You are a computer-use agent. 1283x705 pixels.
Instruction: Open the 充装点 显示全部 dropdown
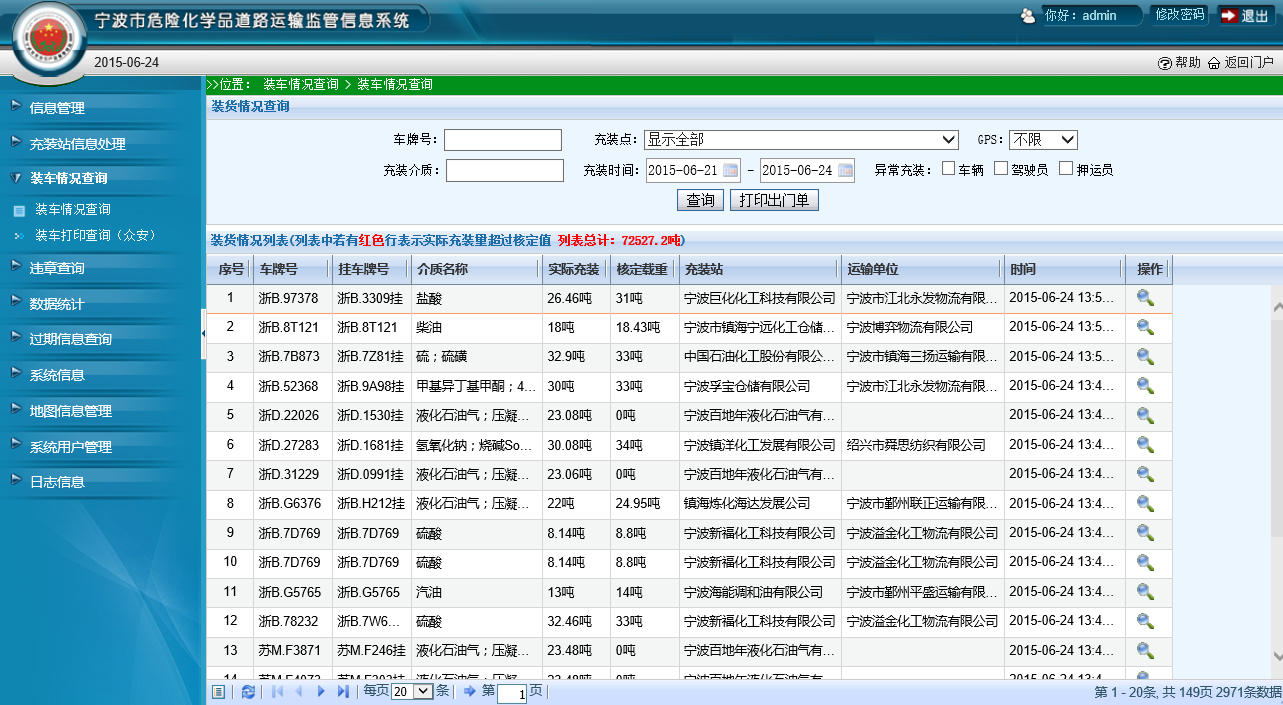coord(801,139)
